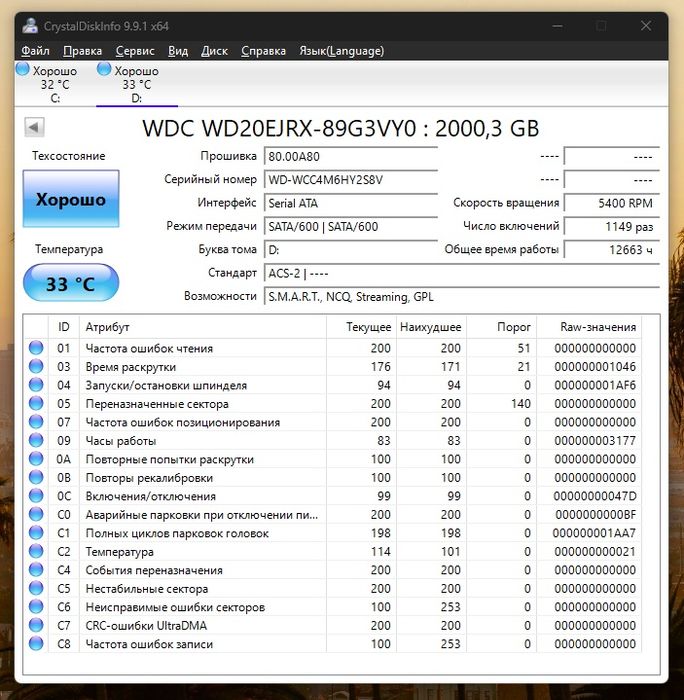
Task: Click status icon for attribute 03 row
Action: point(36,367)
